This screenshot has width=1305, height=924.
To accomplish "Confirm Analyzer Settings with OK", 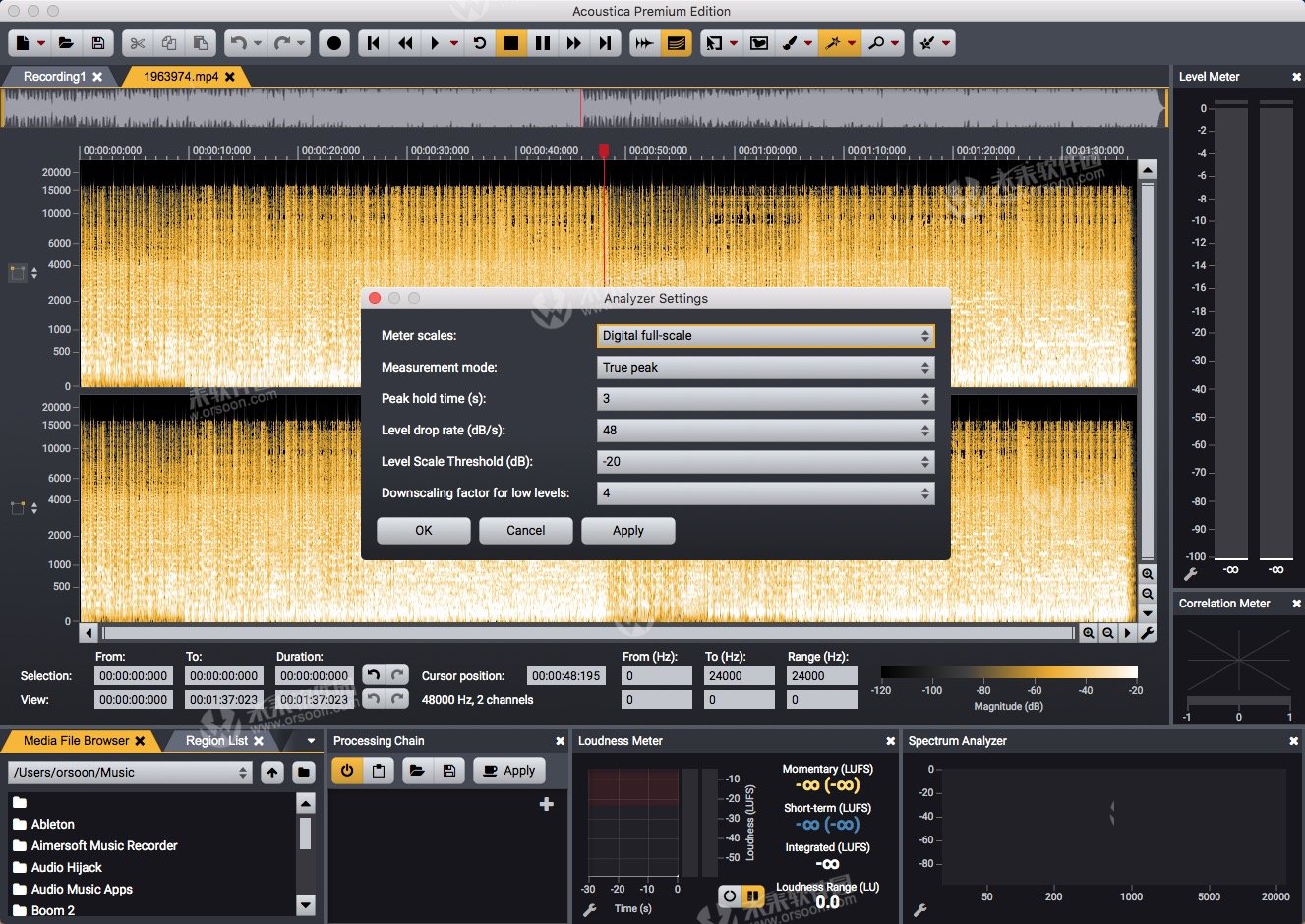I will (x=424, y=531).
